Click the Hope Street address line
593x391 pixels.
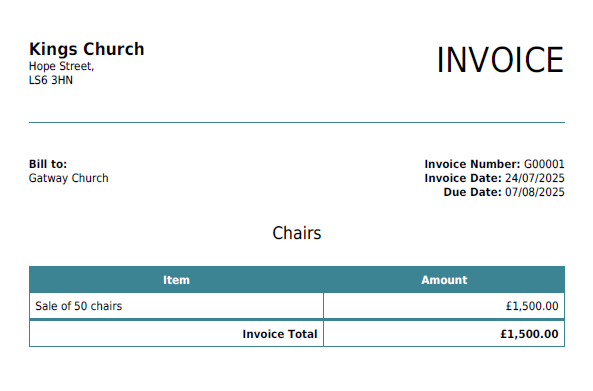(61, 67)
